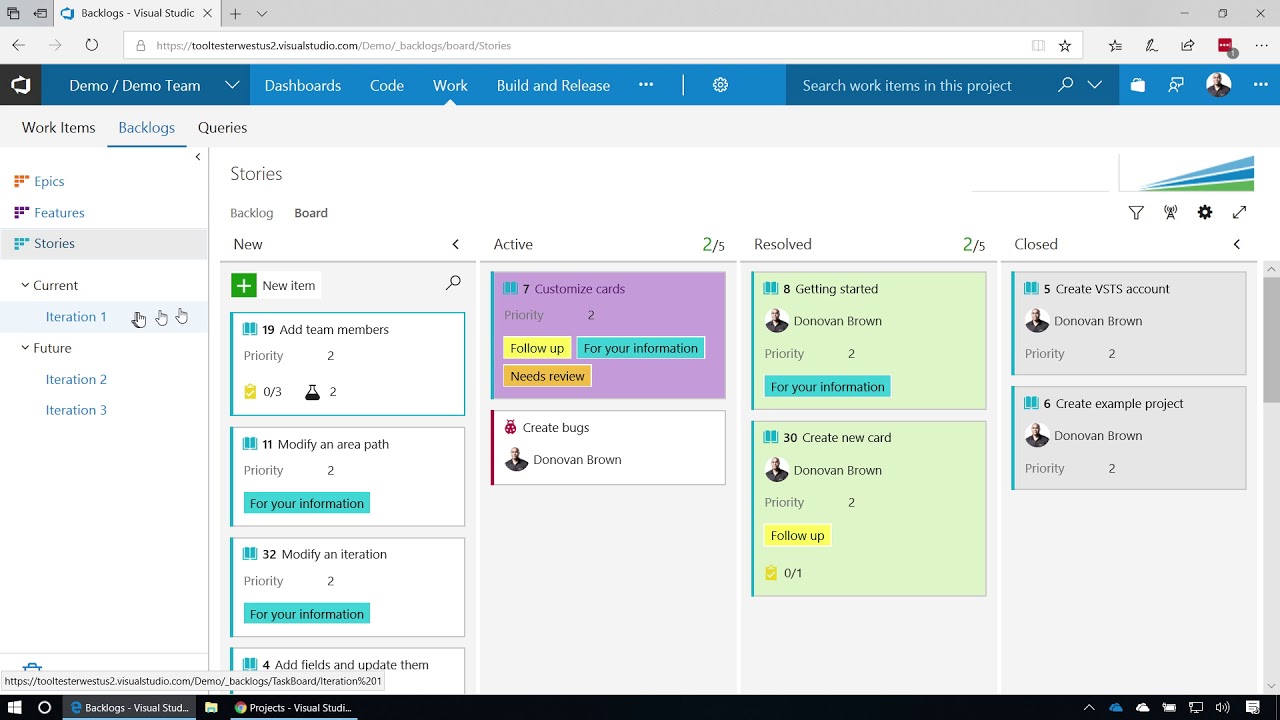Click the green New item plus icon
Screen dimensions: 1280x720
point(243,285)
